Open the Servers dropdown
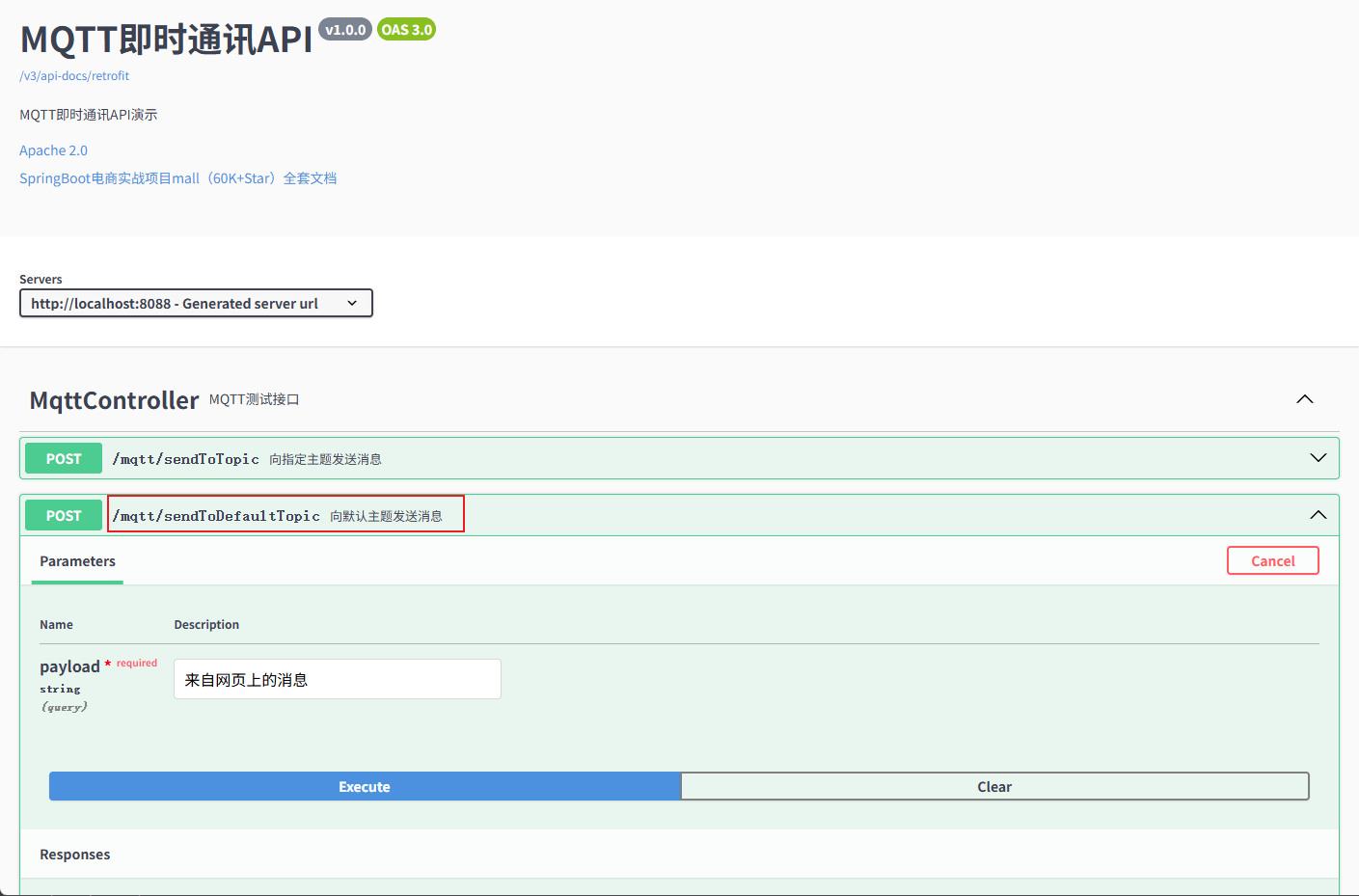The height and width of the screenshot is (896, 1359). (196, 304)
